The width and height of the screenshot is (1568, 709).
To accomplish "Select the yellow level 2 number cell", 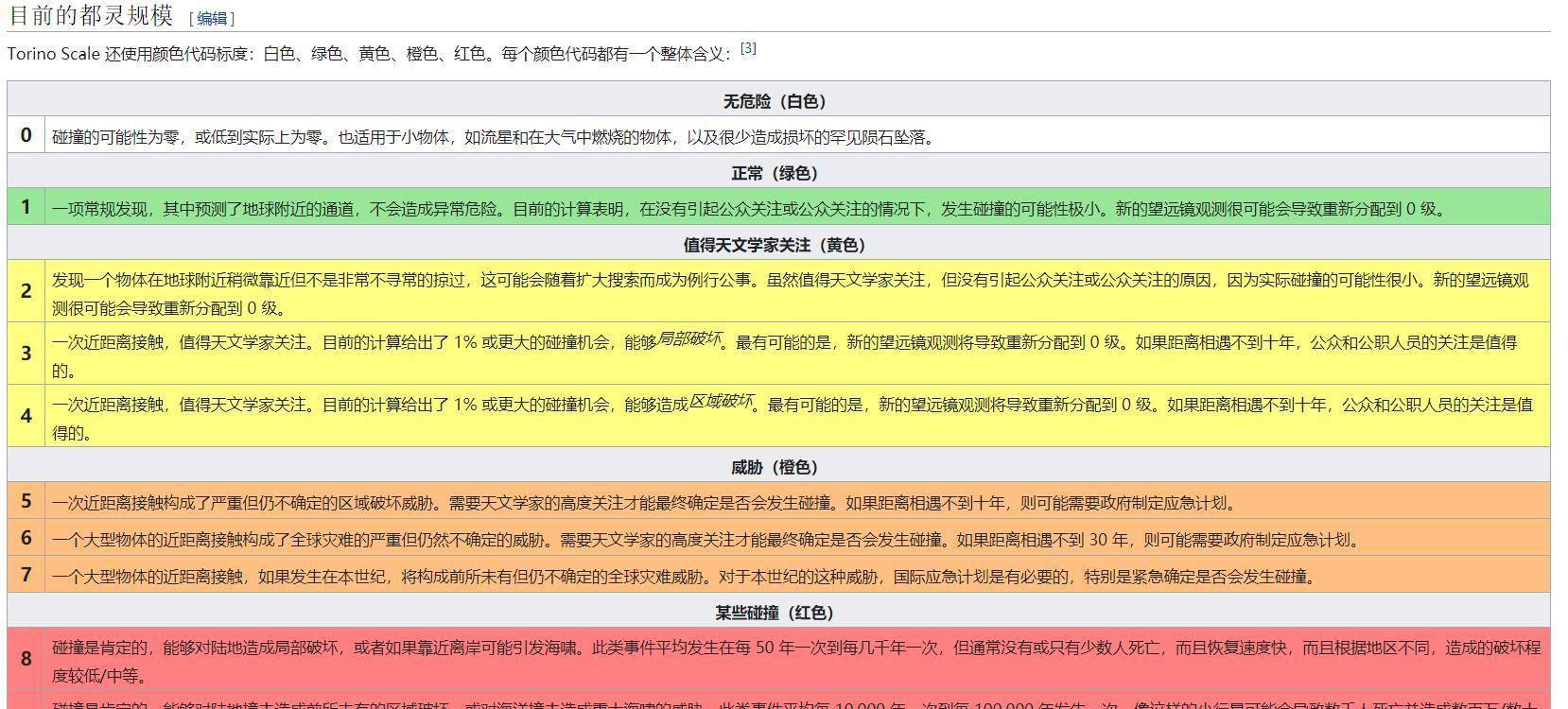I will point(26,291).
